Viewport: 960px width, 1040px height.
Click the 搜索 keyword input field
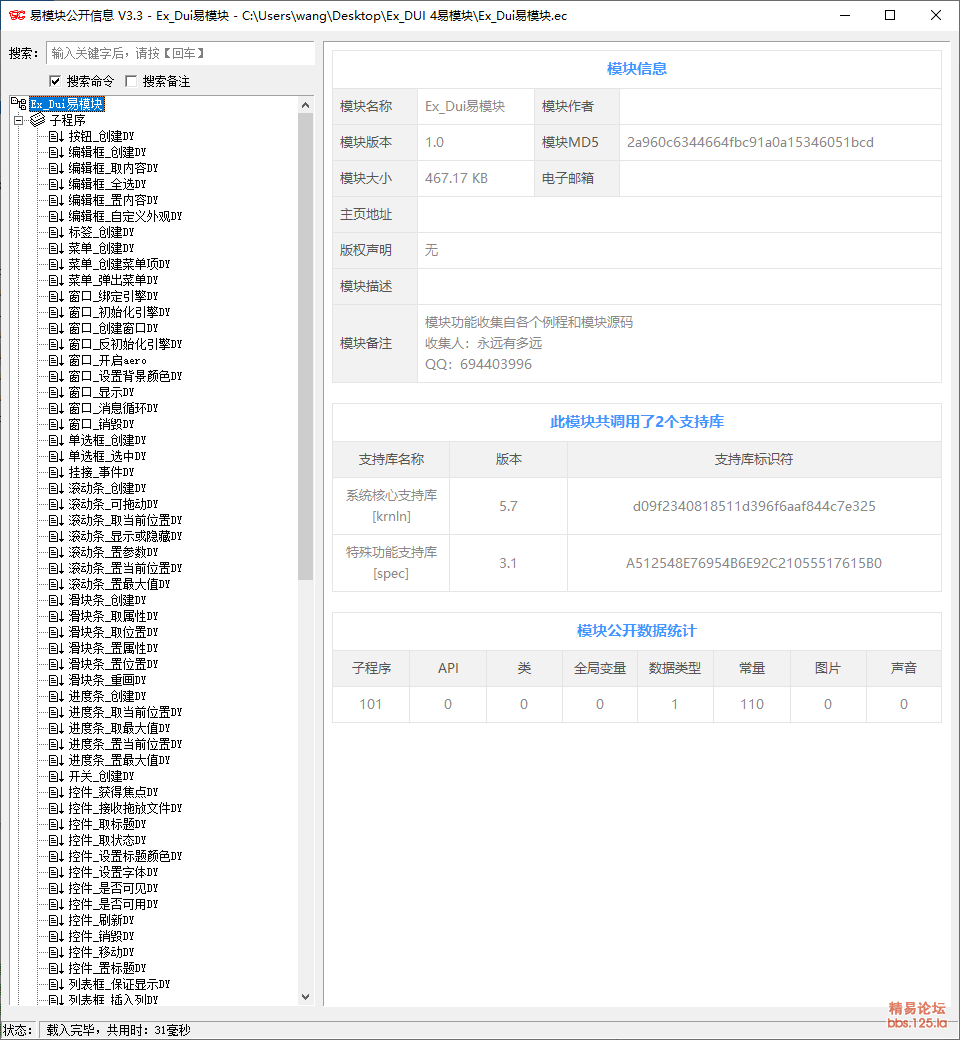[x=180, y=53]
